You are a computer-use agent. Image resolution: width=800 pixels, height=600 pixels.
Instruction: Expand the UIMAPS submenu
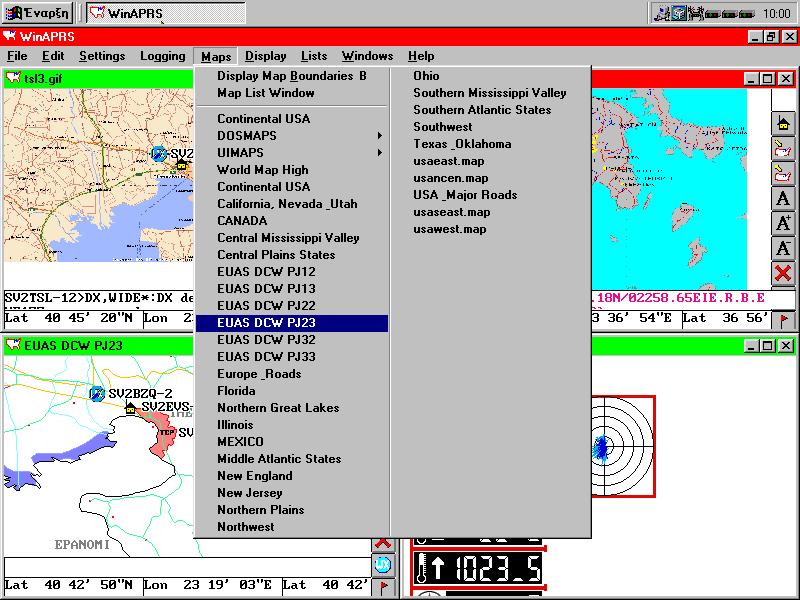pos(292,153)
